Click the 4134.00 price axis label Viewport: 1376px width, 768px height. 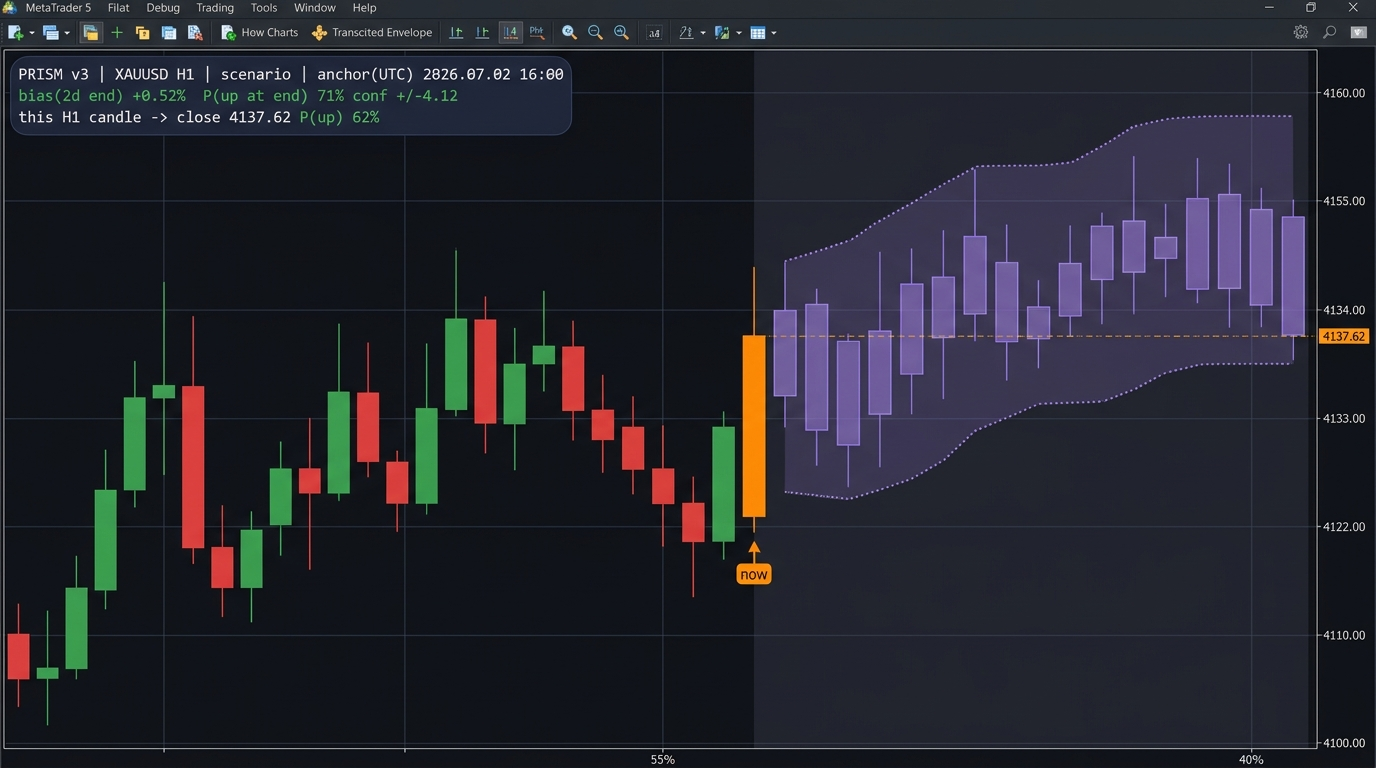(1344, 310)
